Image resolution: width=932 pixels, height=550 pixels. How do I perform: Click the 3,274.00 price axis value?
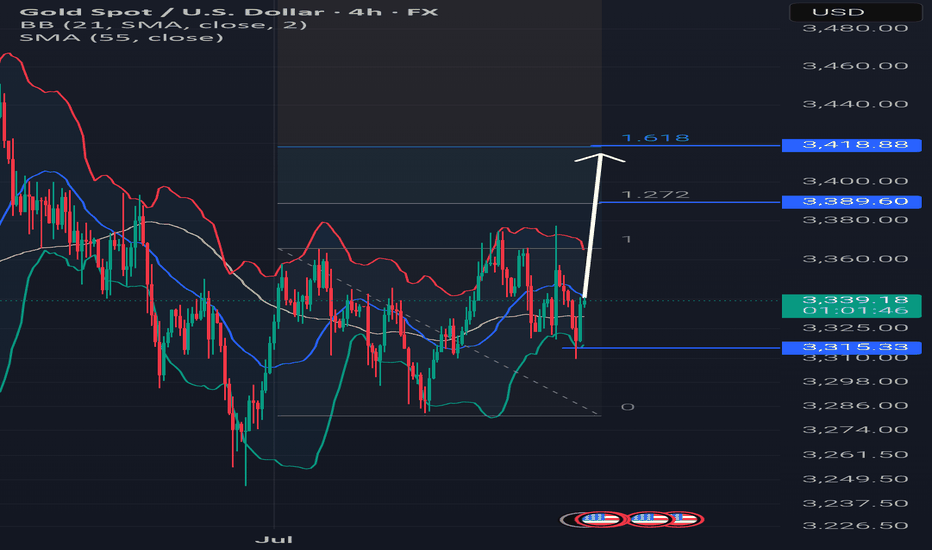(855, 429)
